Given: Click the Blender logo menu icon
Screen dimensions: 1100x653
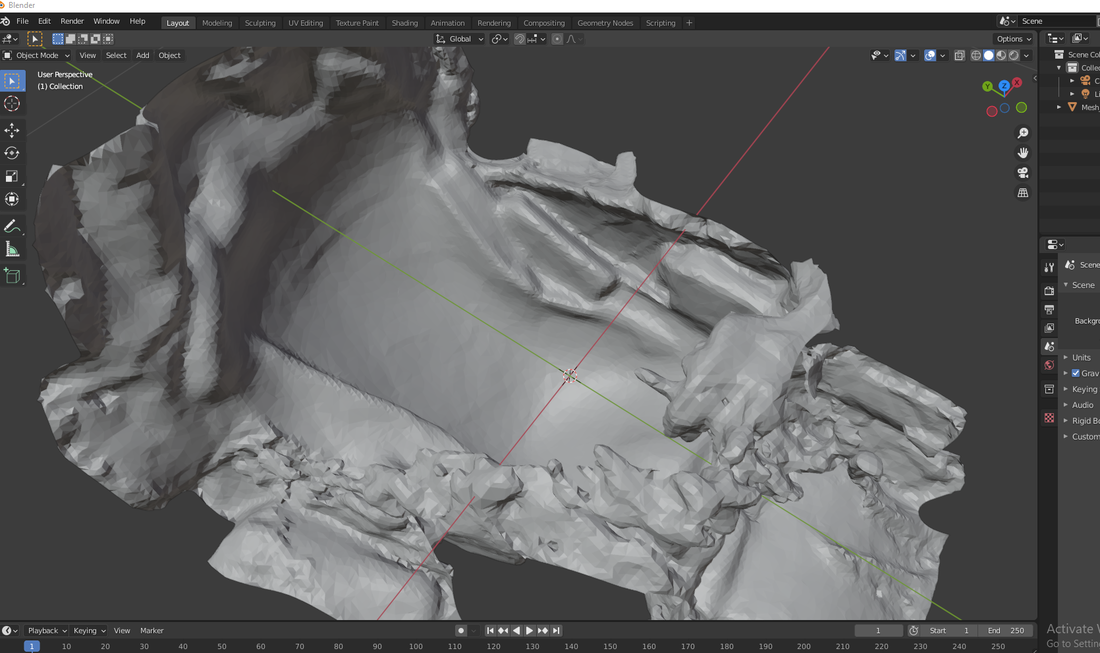Looking at the screenshot, I should click(5, 21).
